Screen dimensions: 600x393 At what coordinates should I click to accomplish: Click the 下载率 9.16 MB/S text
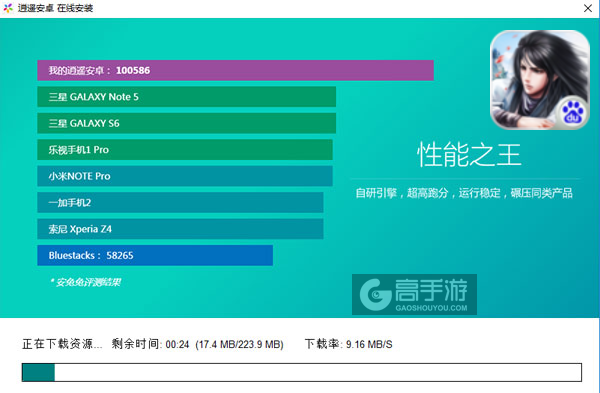349,344
